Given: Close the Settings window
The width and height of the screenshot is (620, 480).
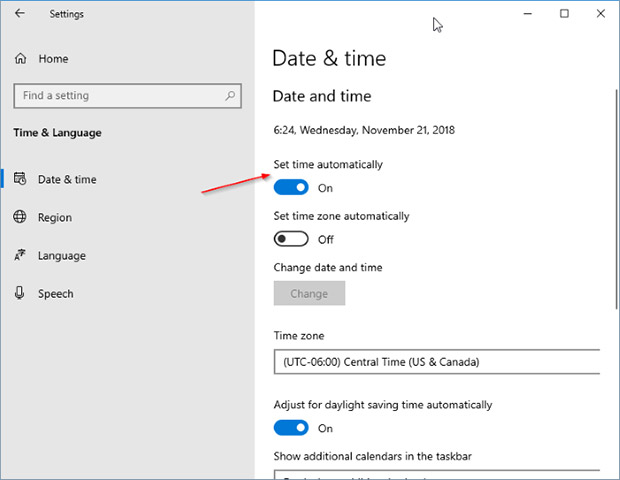Looking at the screenshot, I should click(601, 14).
